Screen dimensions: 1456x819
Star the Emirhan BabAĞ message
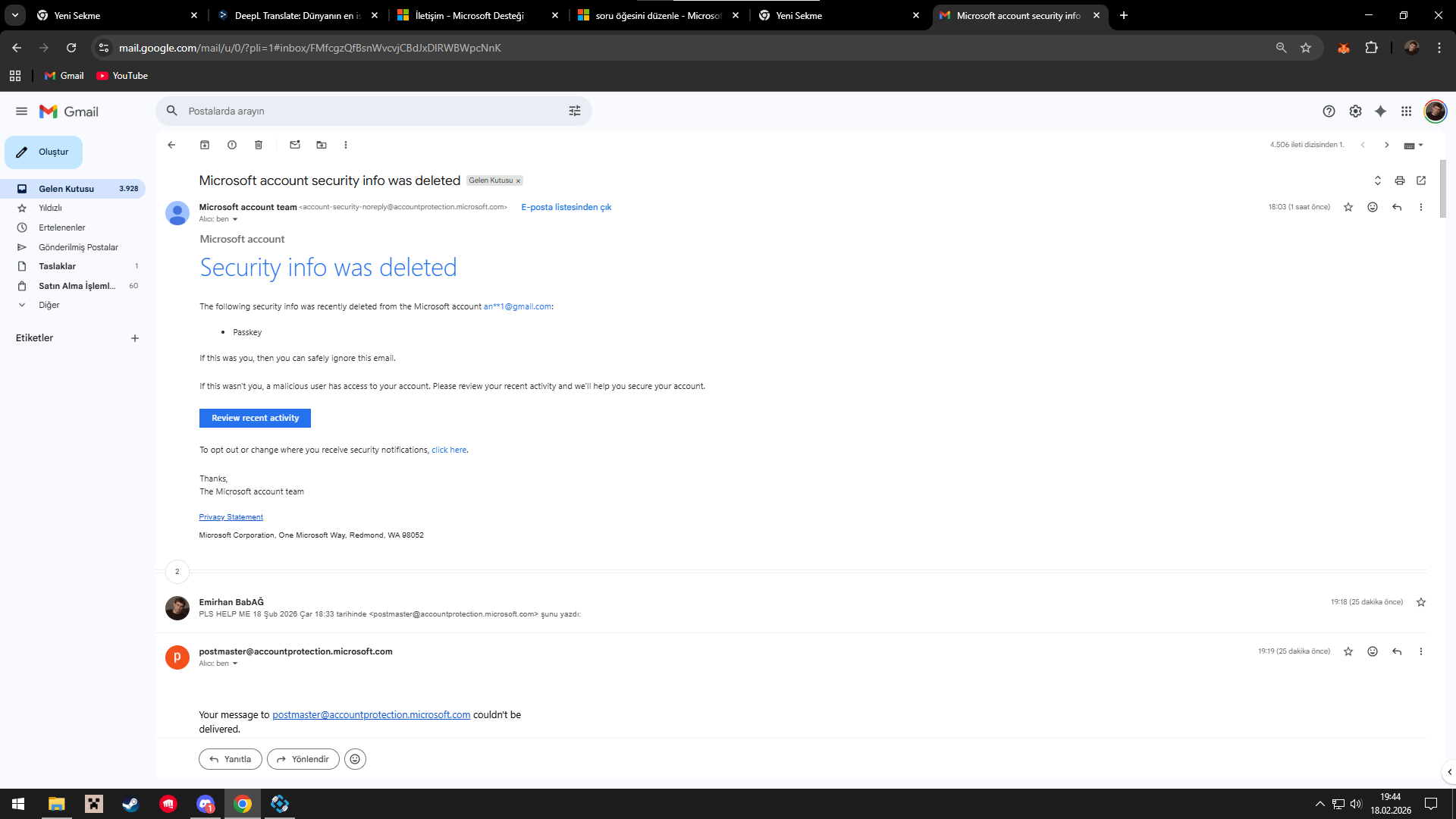(x=1421, y=602)
